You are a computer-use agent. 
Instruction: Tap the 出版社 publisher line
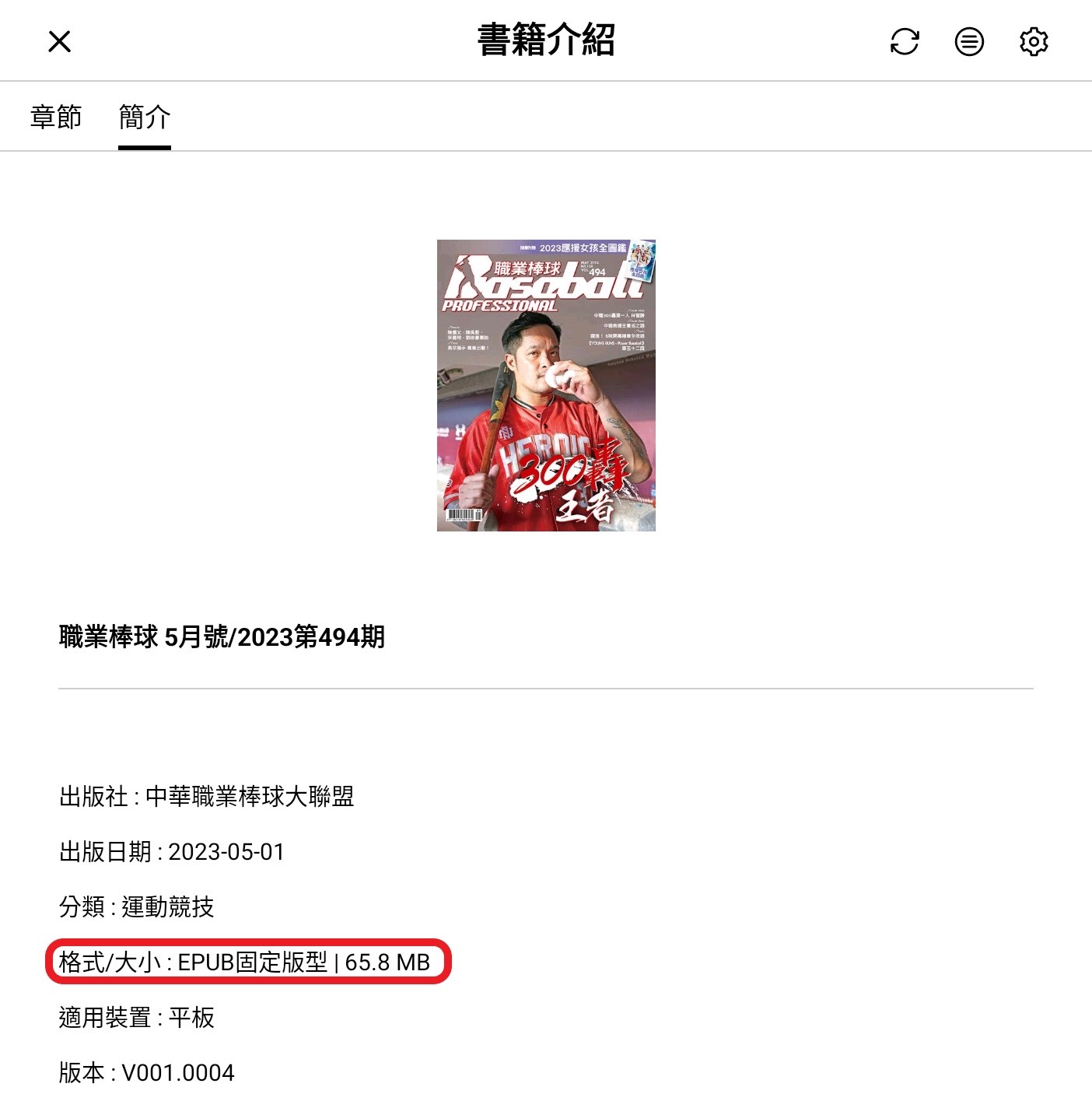click(x=206, y=797)
